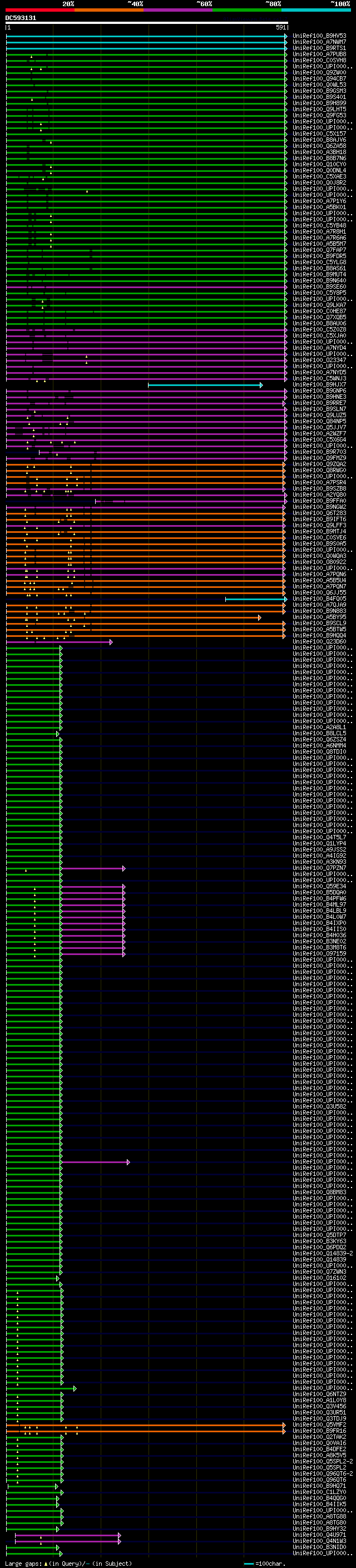Select label UniRef100_Q9ZQA2

click(x=319, y=464)
